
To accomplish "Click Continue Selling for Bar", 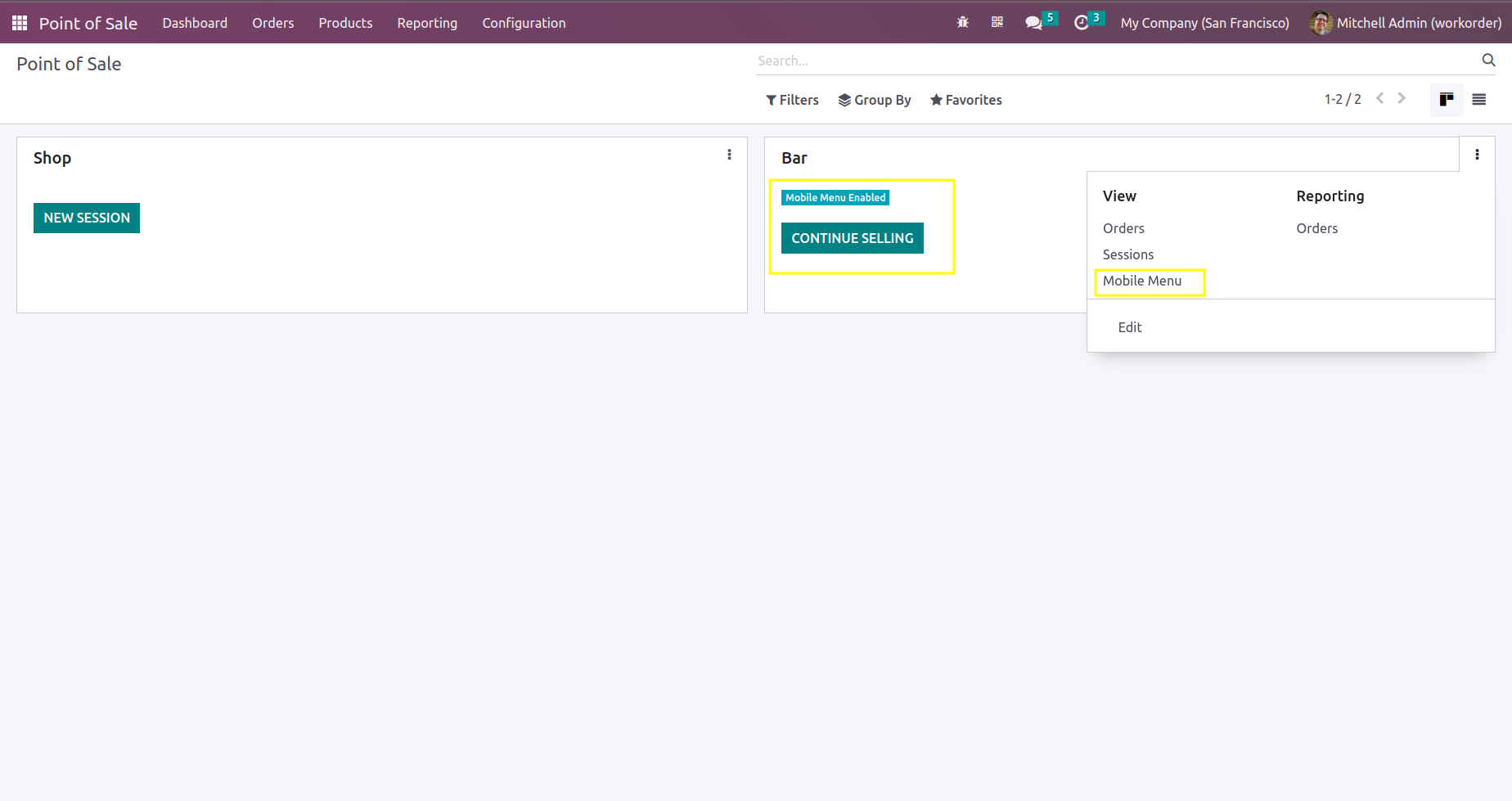I will coord(853,238).
